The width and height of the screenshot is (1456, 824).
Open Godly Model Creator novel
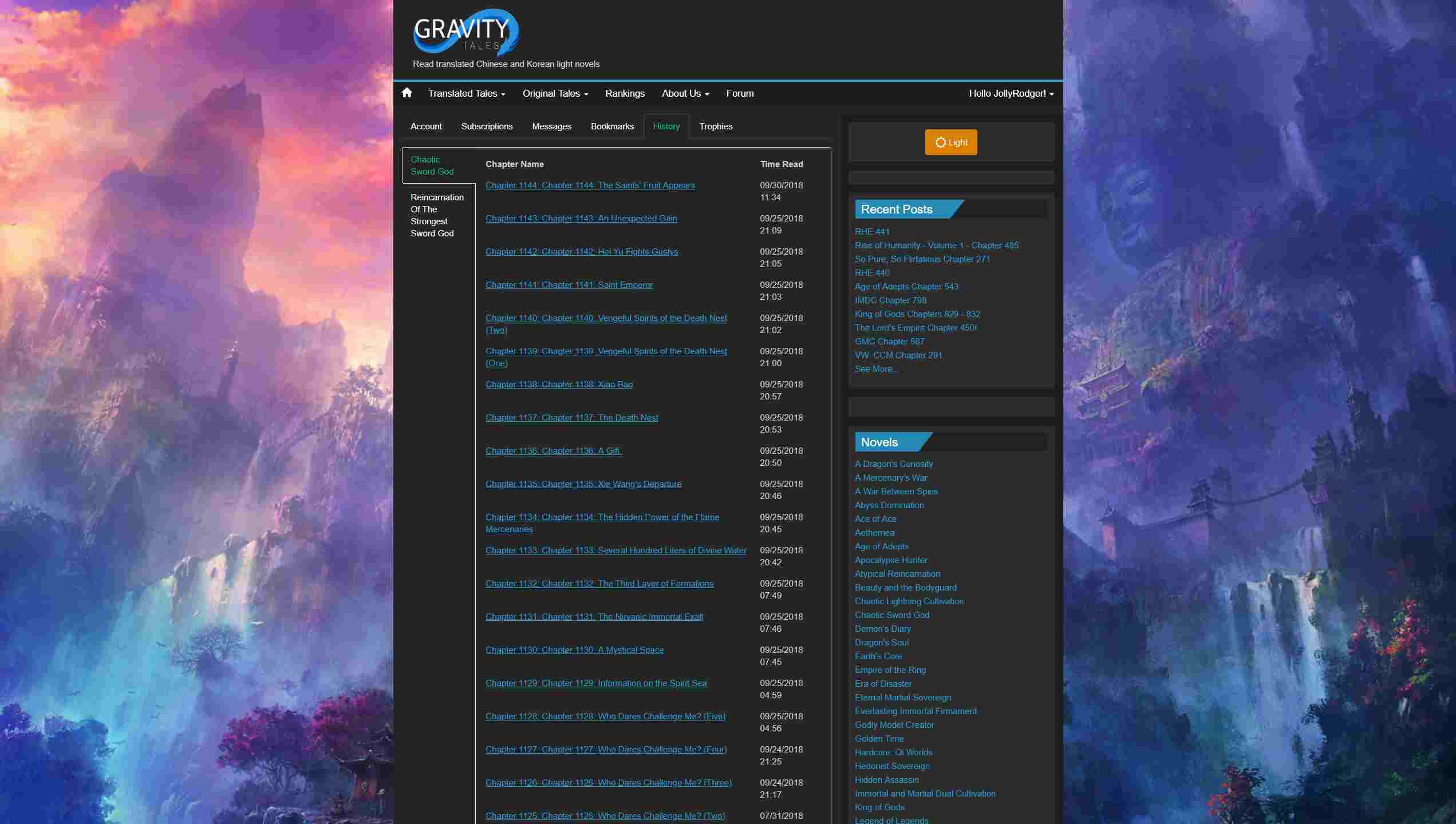pyautogui.click(x=894, y=725)
